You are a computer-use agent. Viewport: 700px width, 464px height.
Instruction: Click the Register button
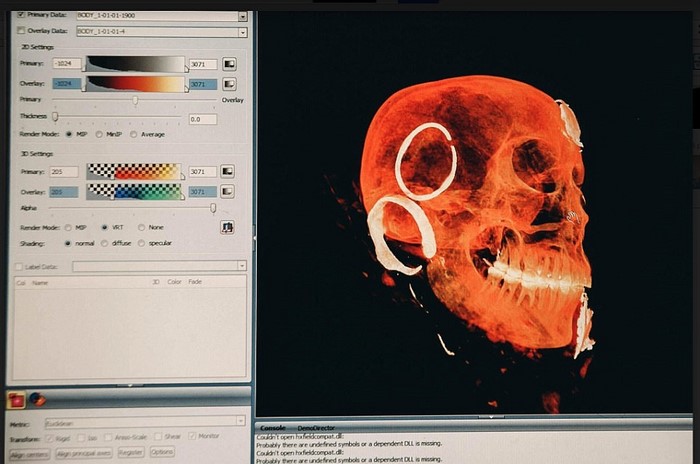(131, 453)
